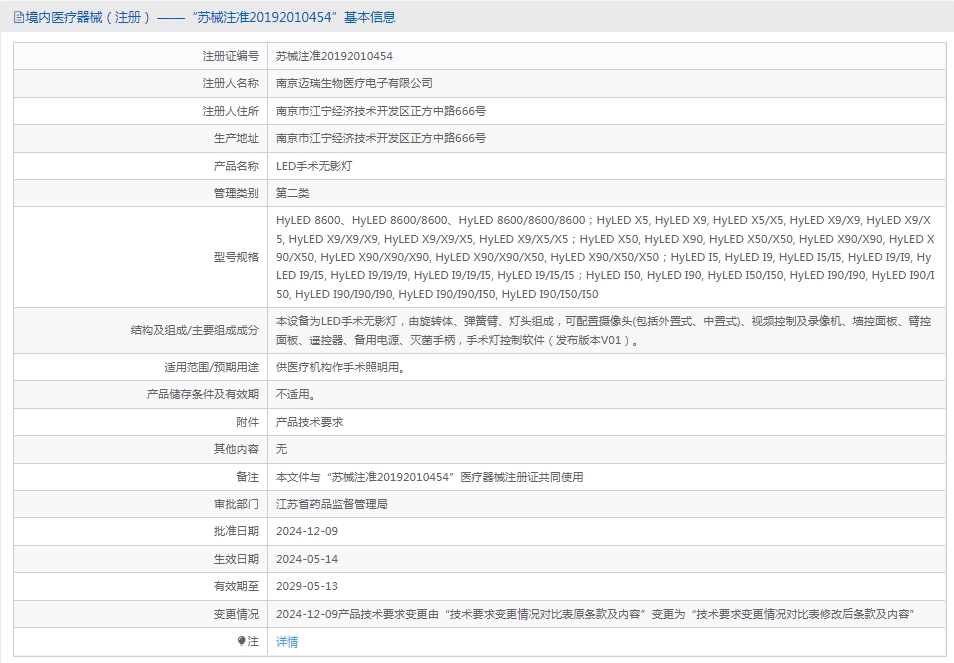954x663 pixels.
Task: Click the address in the 注册人住所 row
Action: click(x=381, y=111)
